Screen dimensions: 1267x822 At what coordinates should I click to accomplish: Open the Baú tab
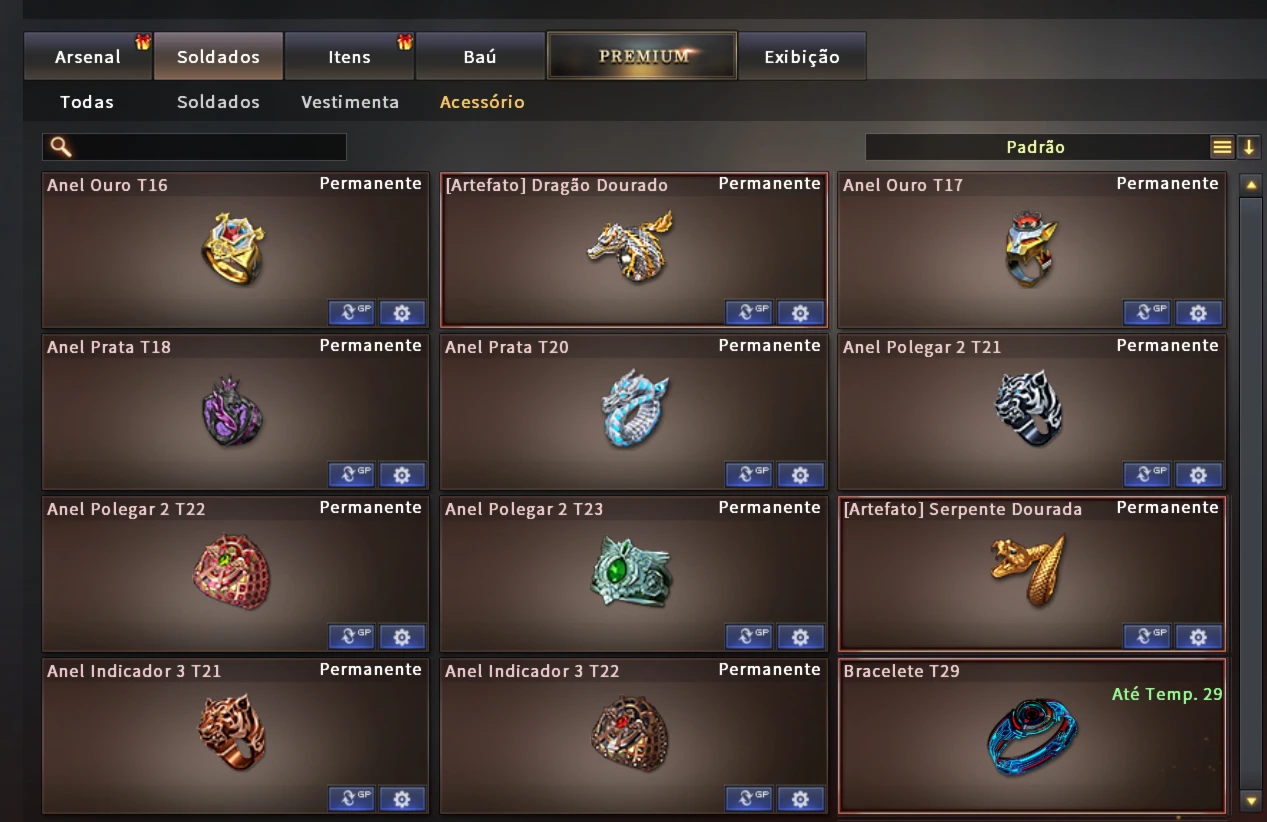[x=480, y=56]
